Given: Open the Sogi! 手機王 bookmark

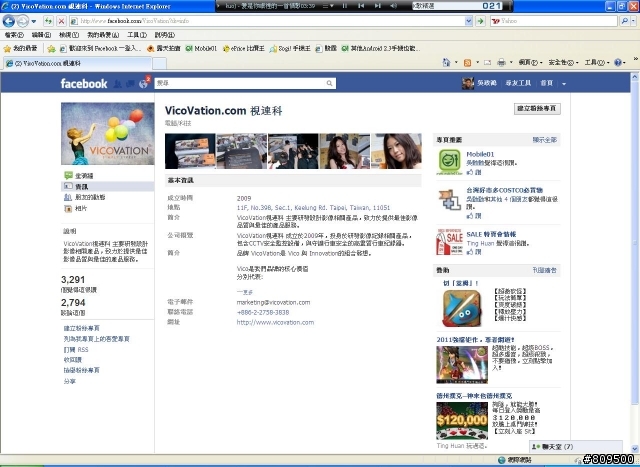Looking at the screenshot, I should pos(290,49).
